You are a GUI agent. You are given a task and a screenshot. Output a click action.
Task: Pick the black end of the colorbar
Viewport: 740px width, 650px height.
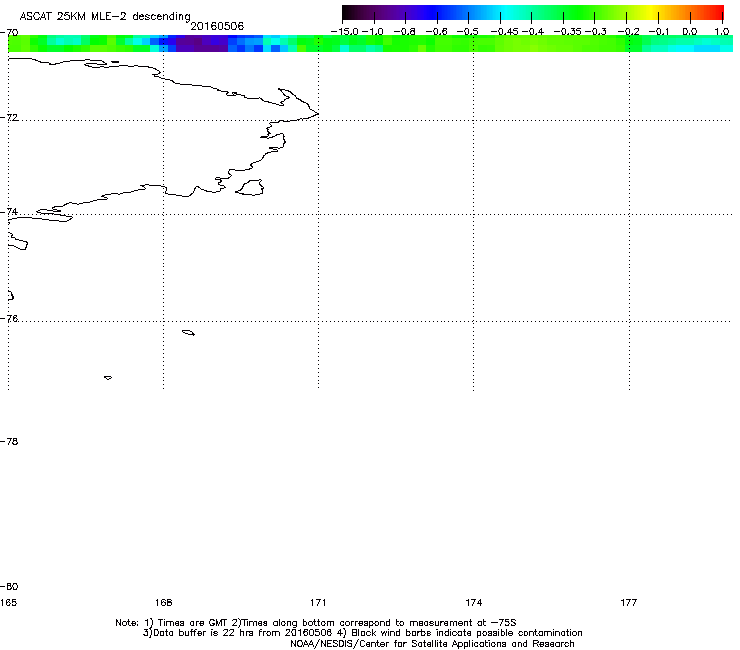pyautogui.click(x=349, y=12)
